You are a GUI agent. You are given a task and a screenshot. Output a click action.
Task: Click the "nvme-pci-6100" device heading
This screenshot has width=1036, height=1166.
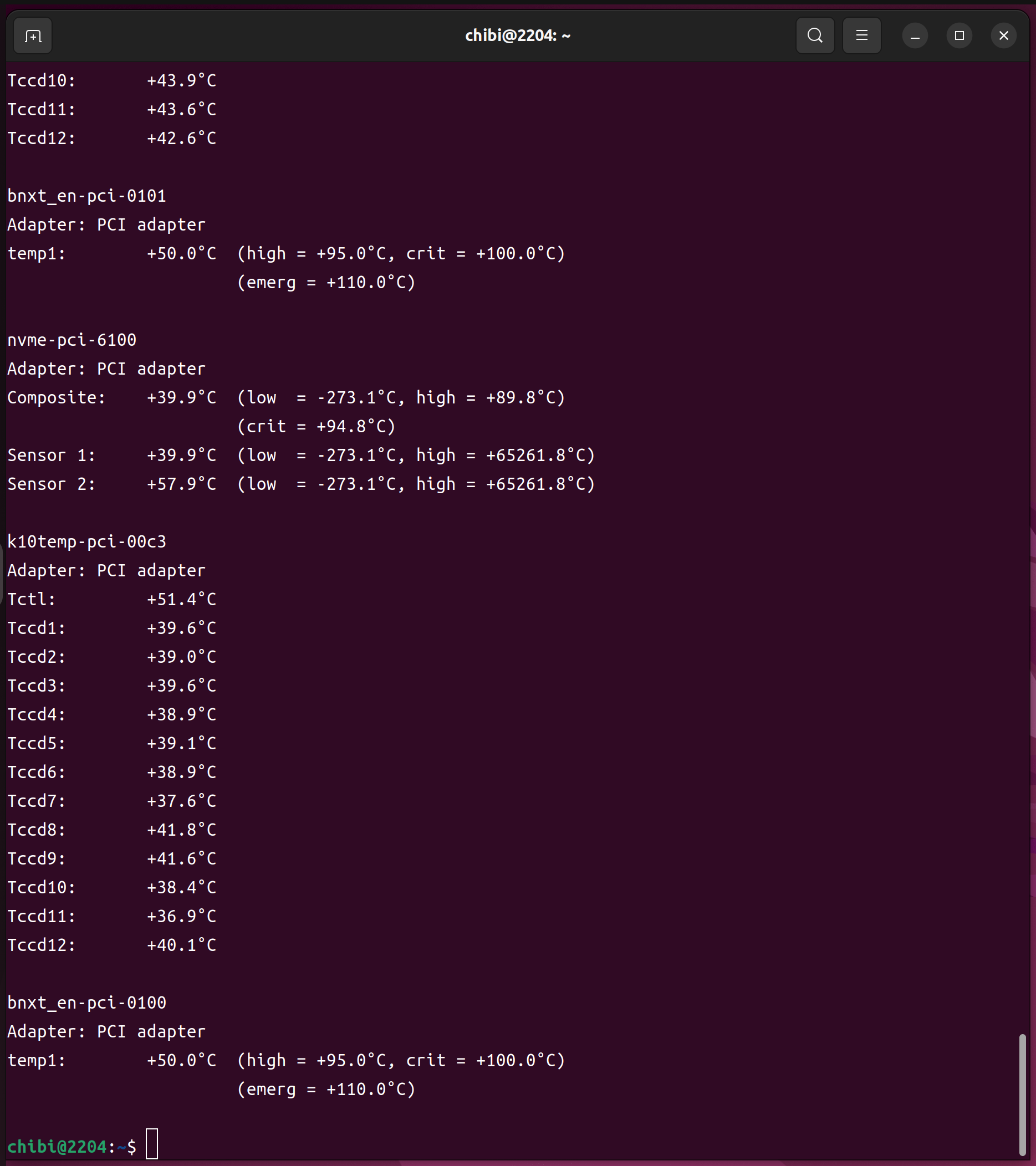(72, 340)
